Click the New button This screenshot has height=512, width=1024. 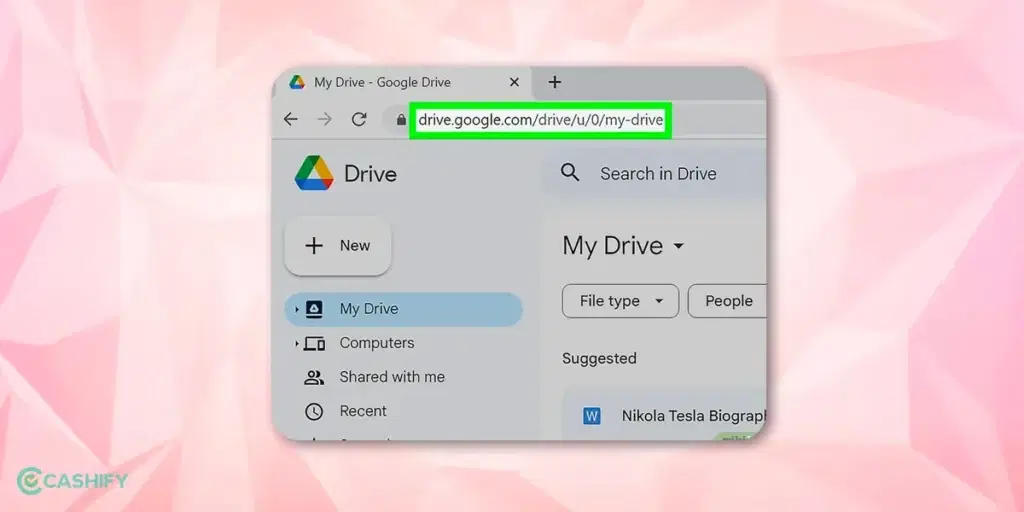pyautogui.click(x=338, y=246)
